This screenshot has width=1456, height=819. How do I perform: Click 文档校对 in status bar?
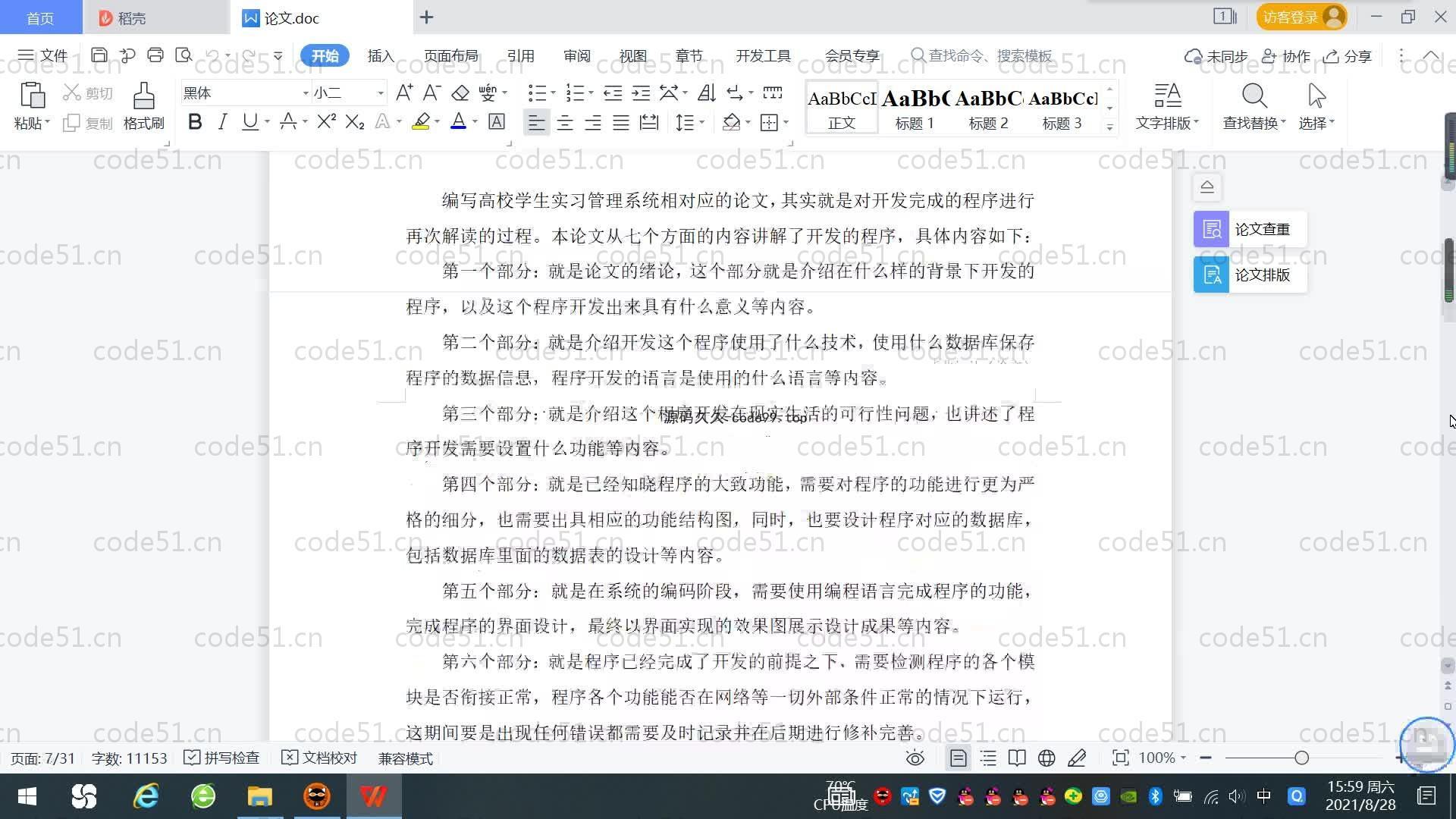pos(319,758)
